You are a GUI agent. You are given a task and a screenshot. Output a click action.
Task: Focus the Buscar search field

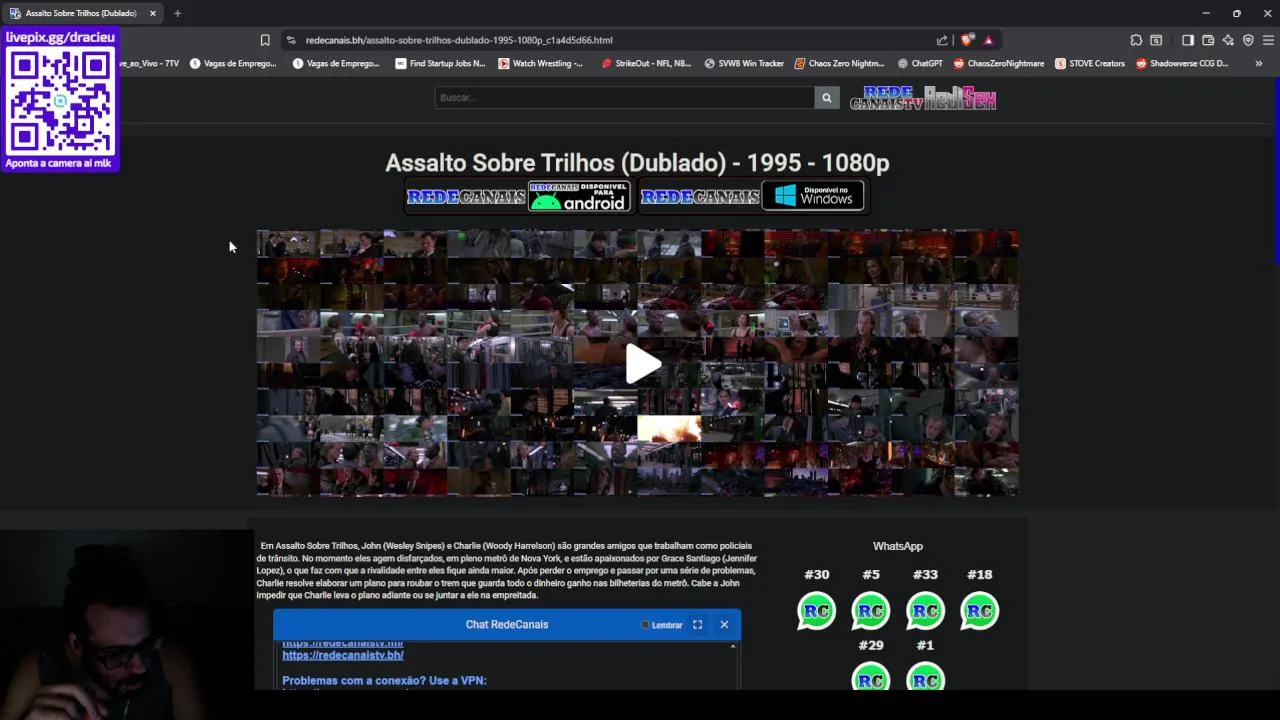625,98
